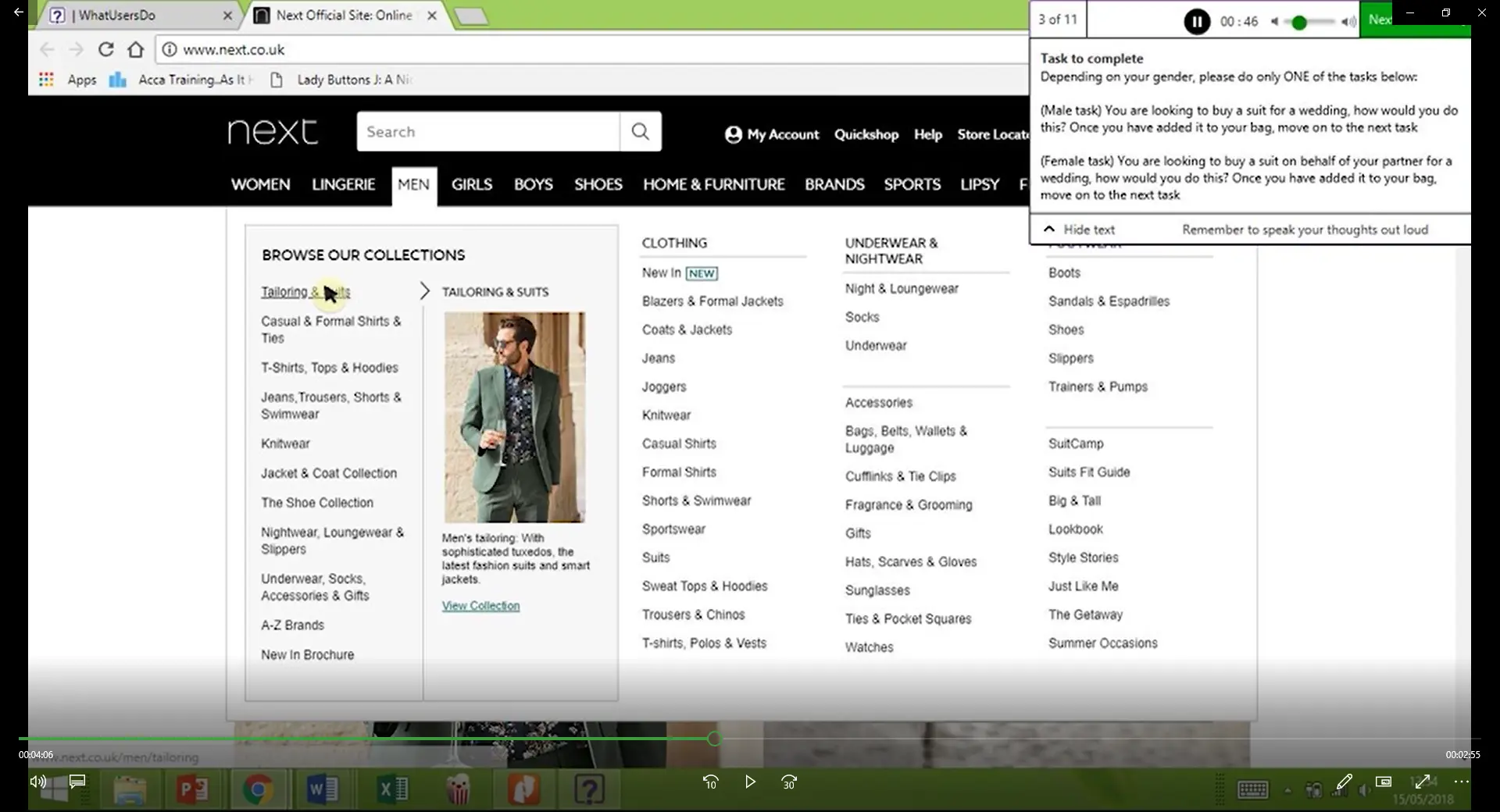Open the video player more options menu
Image resolution: width=1500 pixels, height=812 pixels.
pyautogui.click(x=1462, y=782)
